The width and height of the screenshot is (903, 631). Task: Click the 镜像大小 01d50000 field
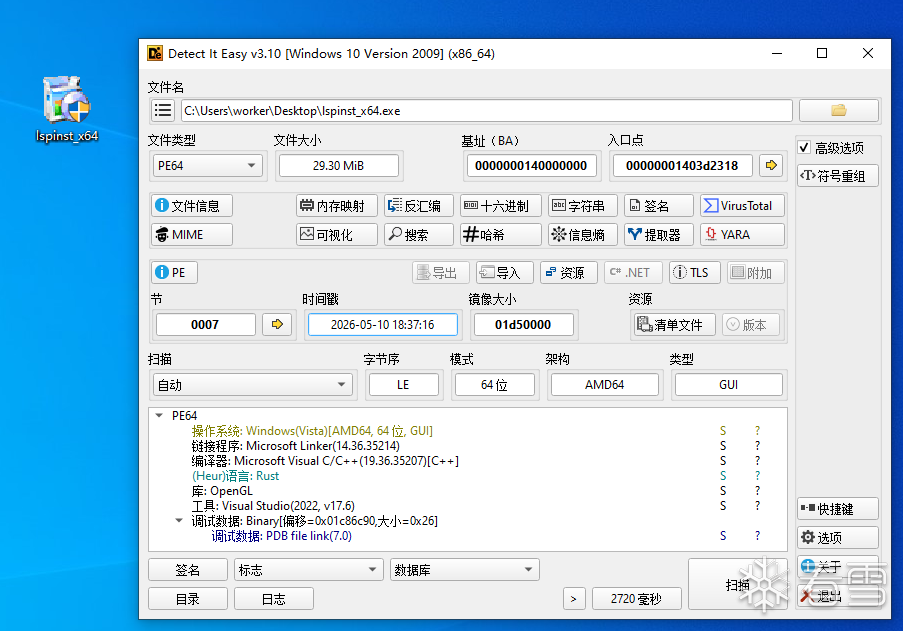click(x=523, y=325)
